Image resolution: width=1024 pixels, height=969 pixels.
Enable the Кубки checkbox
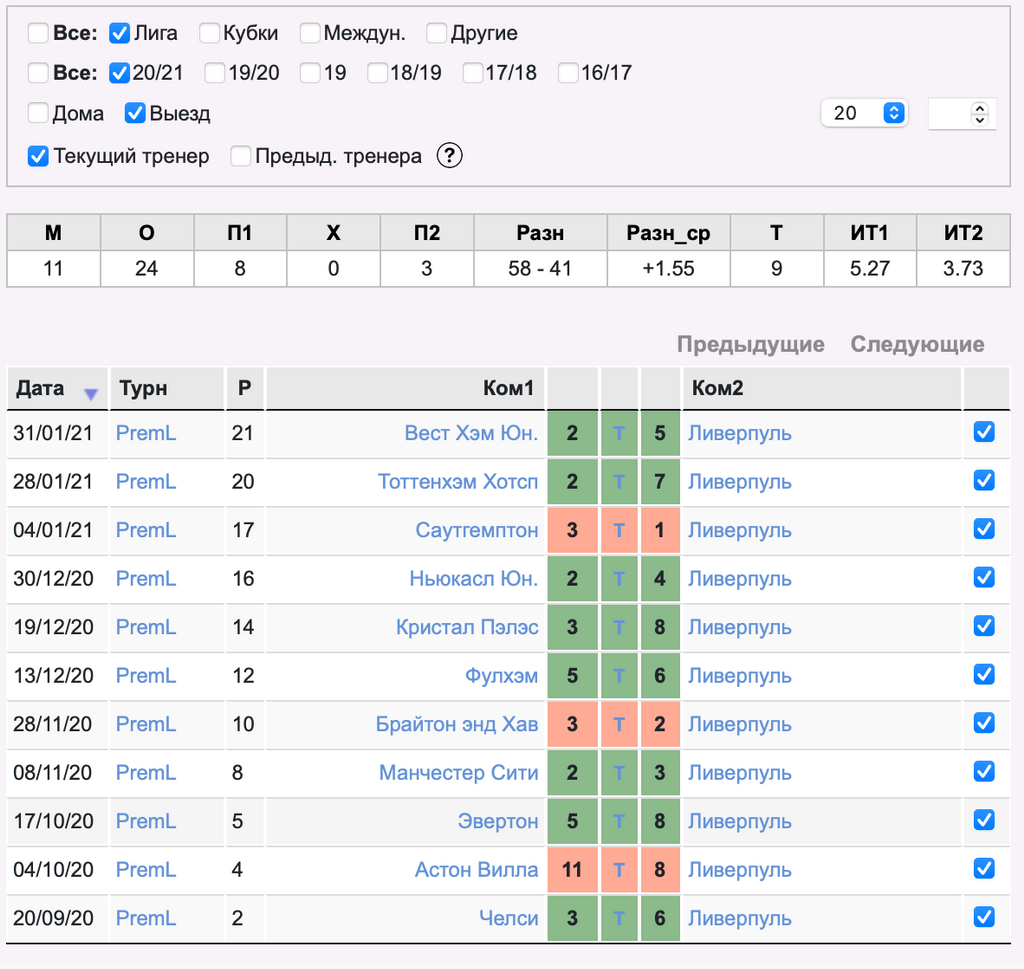(209, 33)
